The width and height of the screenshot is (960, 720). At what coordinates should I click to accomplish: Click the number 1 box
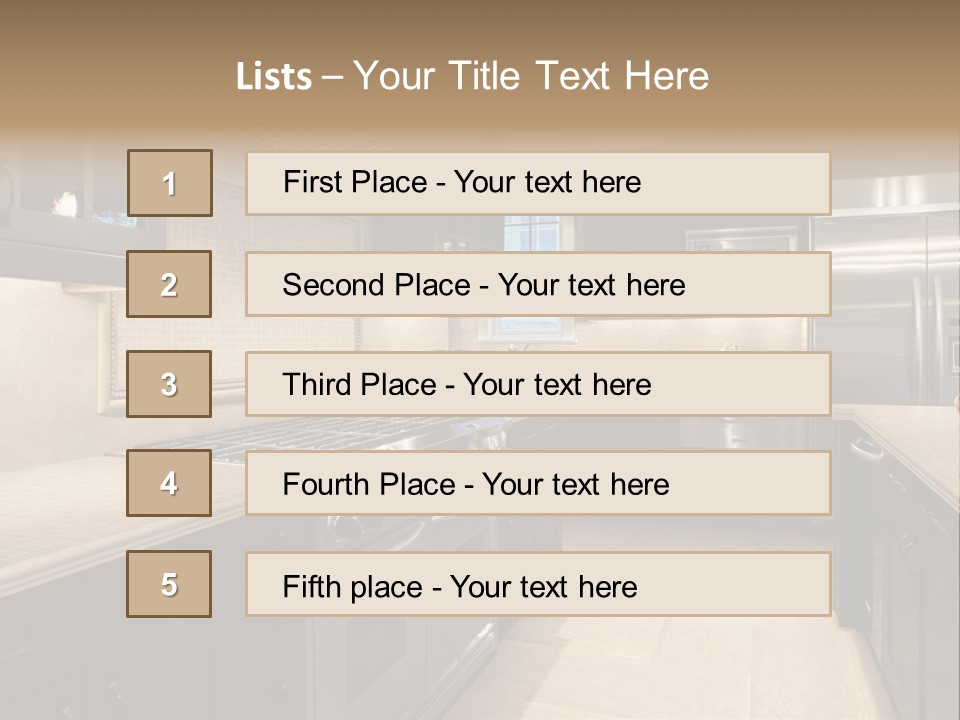click(170, 183)
